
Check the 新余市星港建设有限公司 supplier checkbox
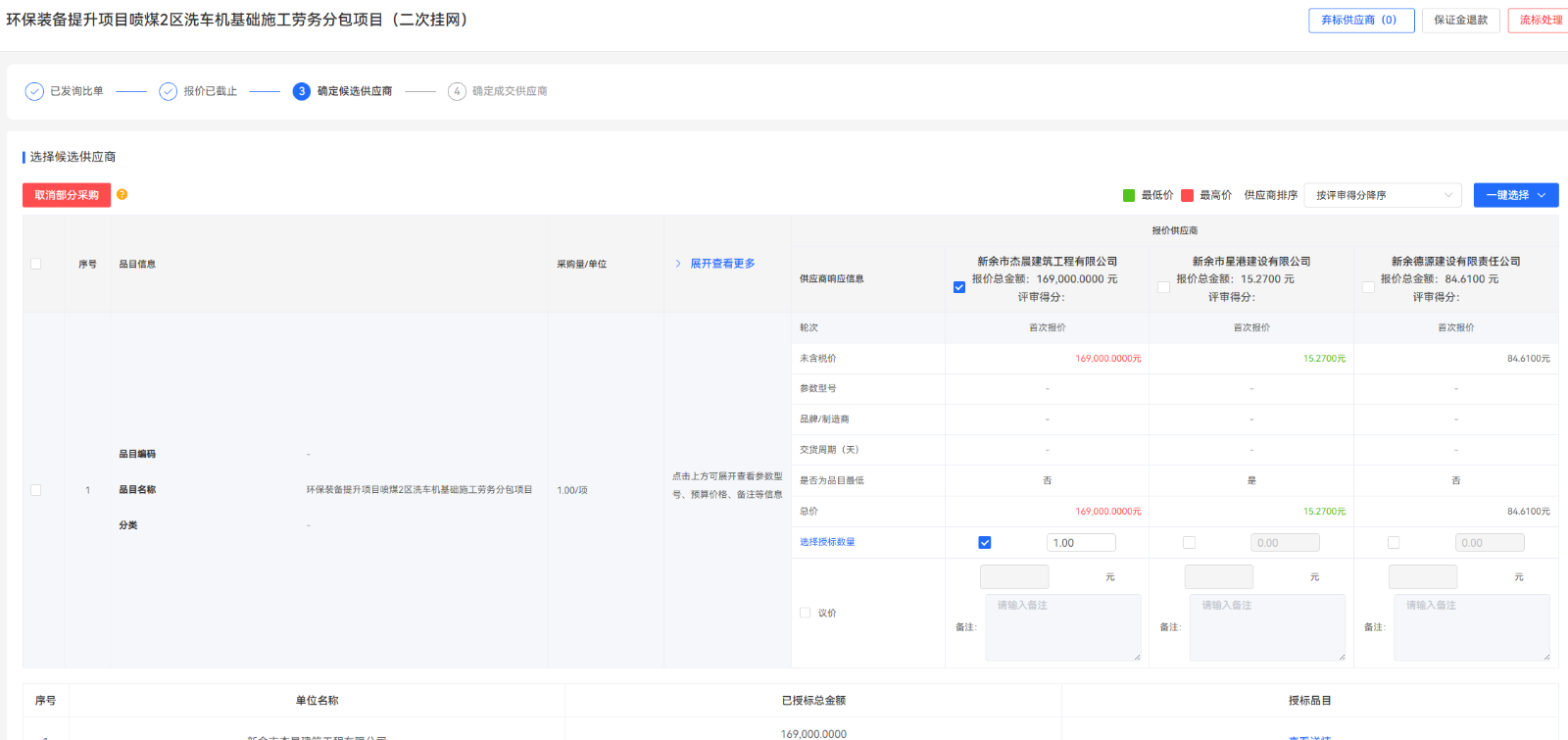(x=1163, y=287)
